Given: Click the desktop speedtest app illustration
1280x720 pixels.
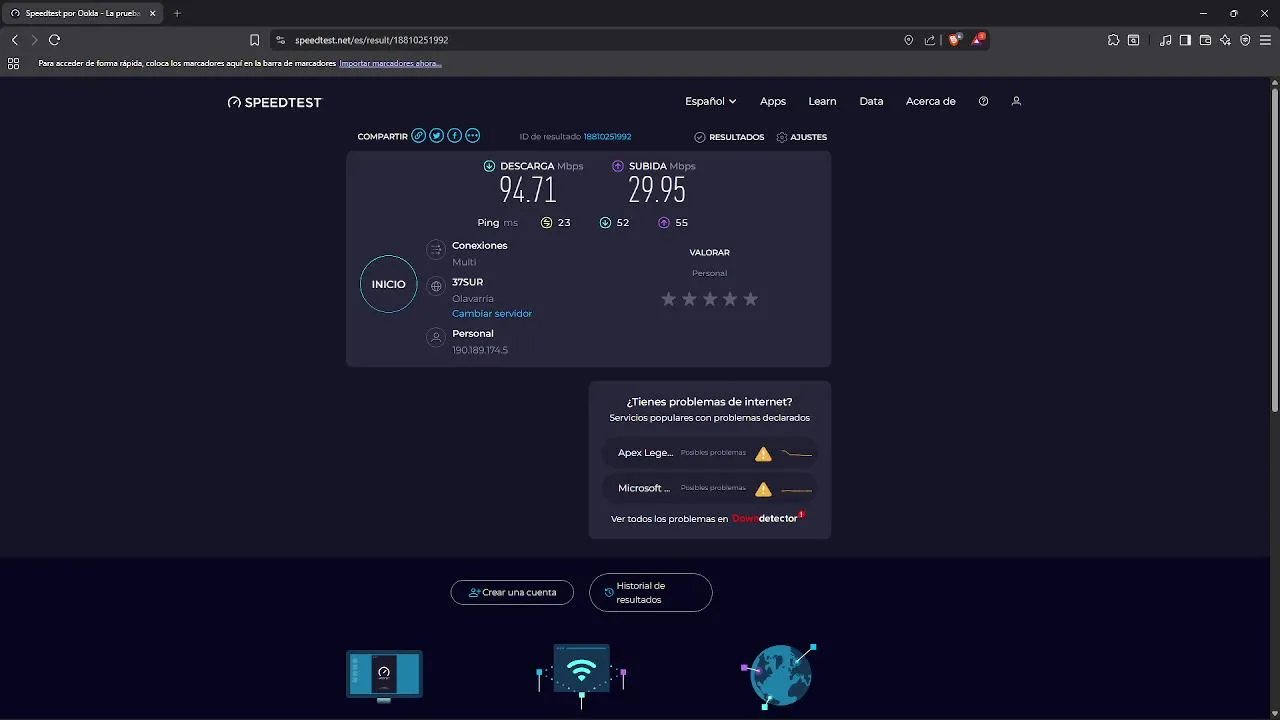Looking at the screenshot, I should click(x=384, y=675).
